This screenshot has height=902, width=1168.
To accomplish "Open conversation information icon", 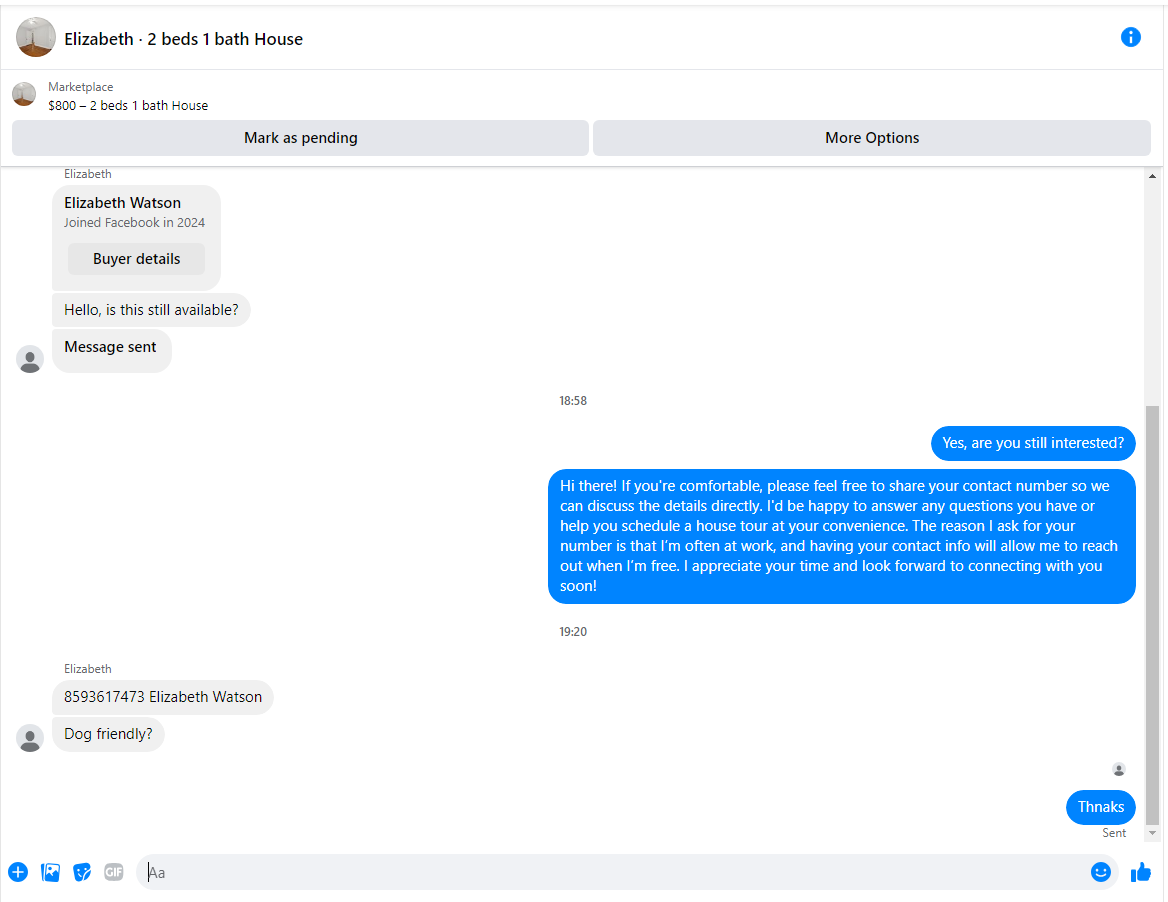I will [1130, 37].
